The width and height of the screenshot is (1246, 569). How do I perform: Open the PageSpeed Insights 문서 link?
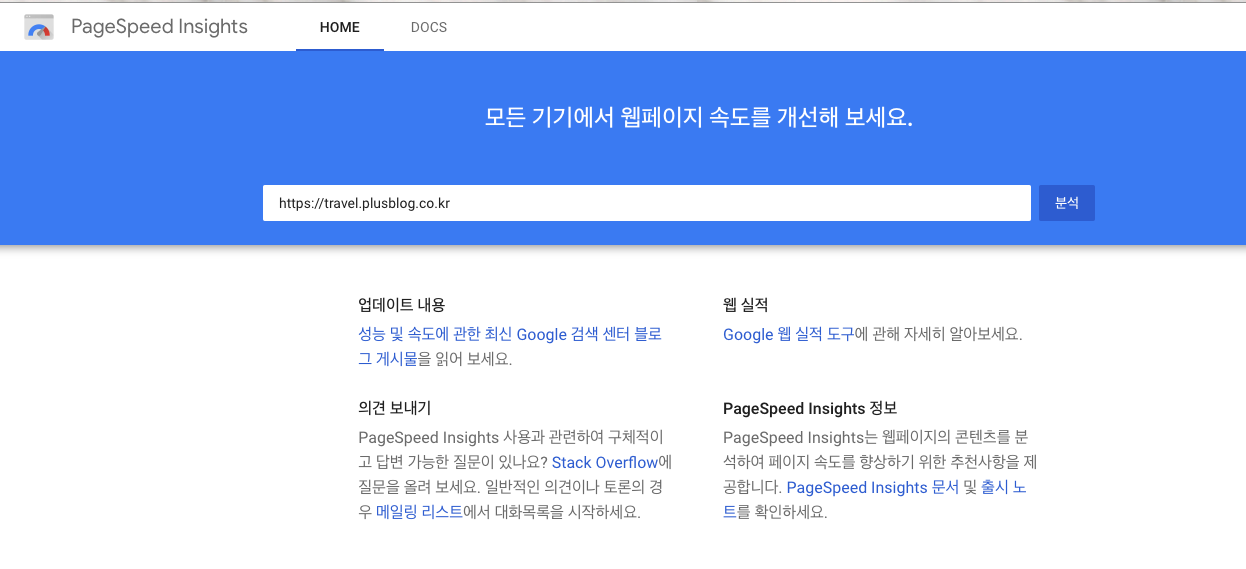pos(873,487)
